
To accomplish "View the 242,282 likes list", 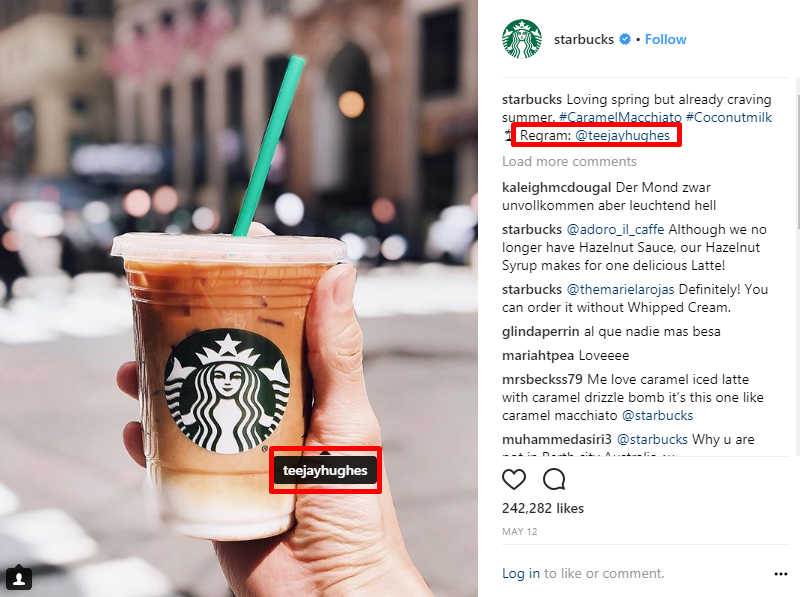I will 543,508.
